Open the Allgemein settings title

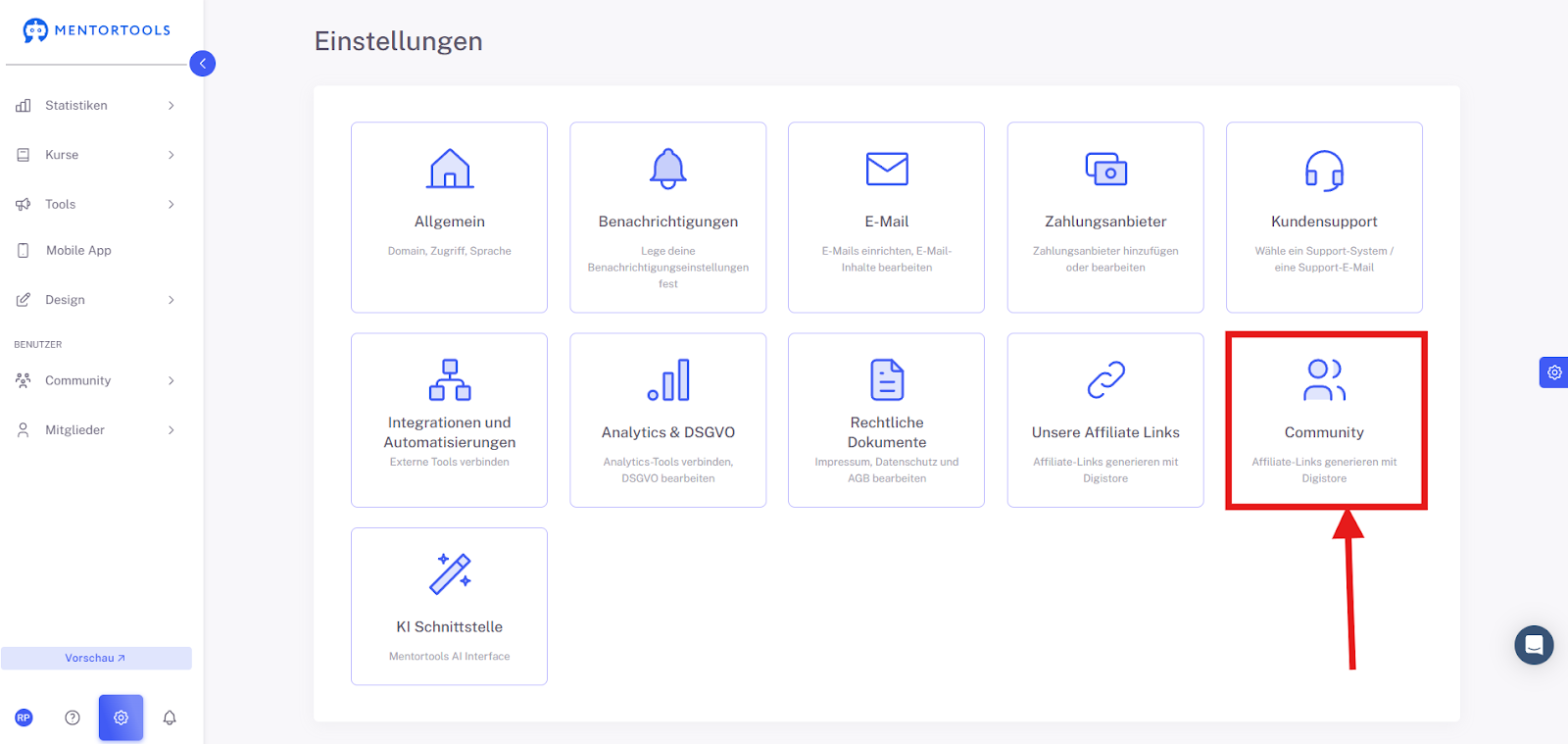[x=450, y=222]
